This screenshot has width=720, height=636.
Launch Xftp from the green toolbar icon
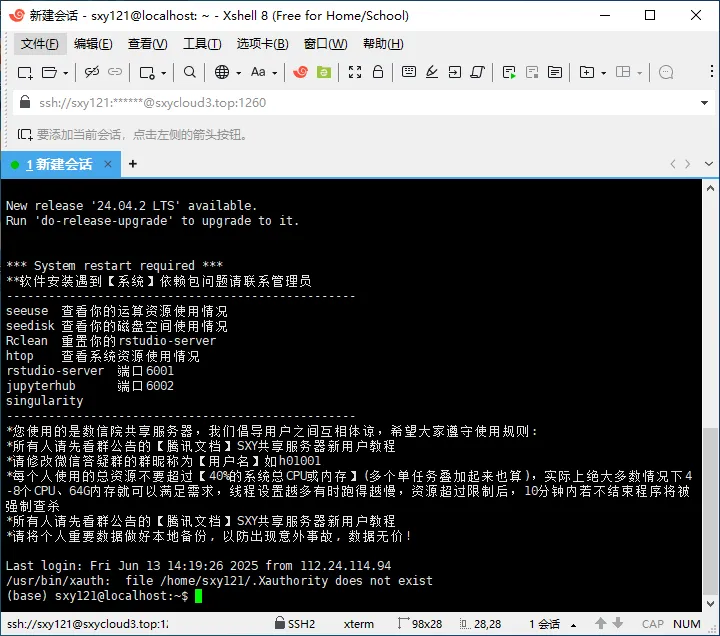(x=324, y=72)
